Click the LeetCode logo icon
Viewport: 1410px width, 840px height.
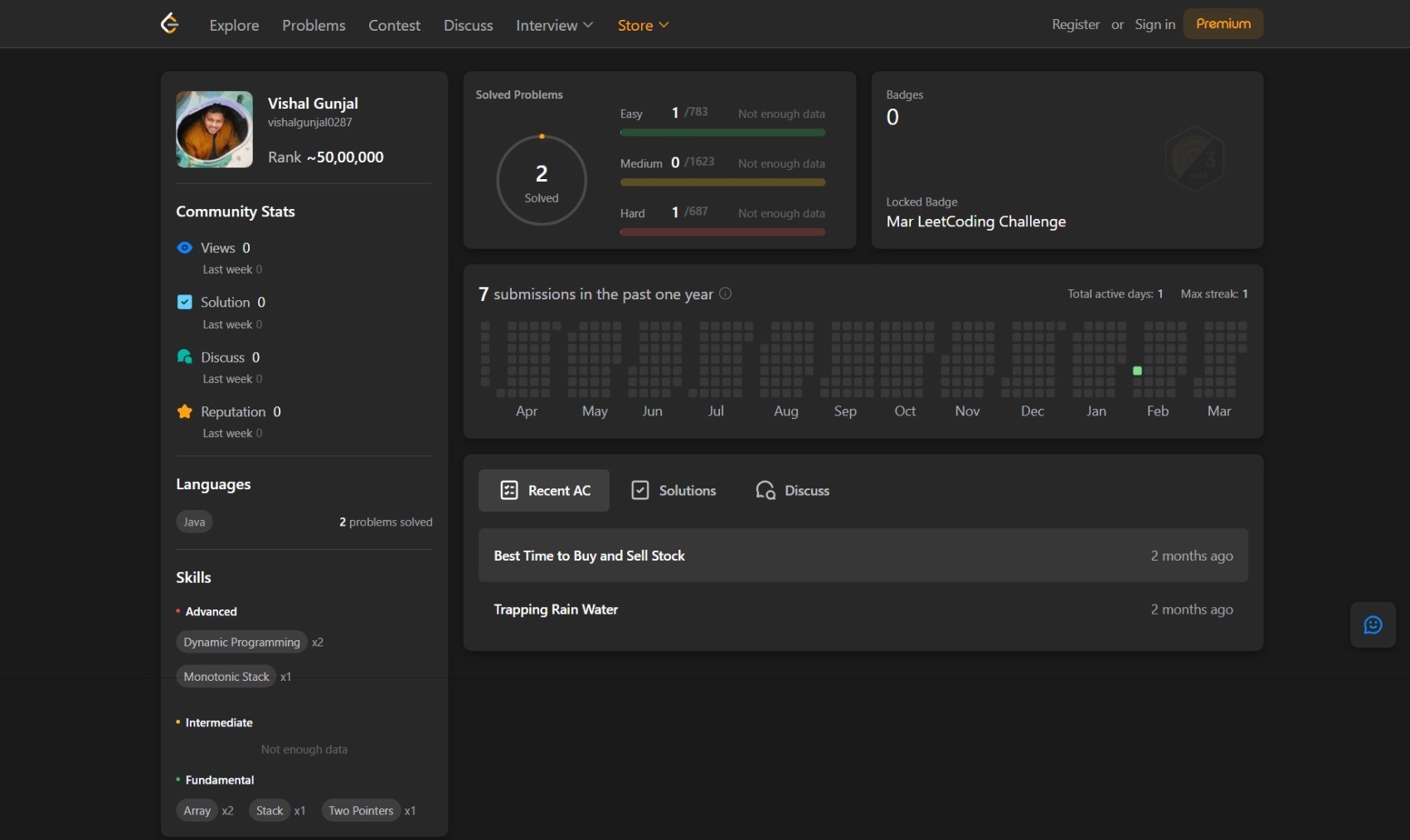(x=169, y=24)
